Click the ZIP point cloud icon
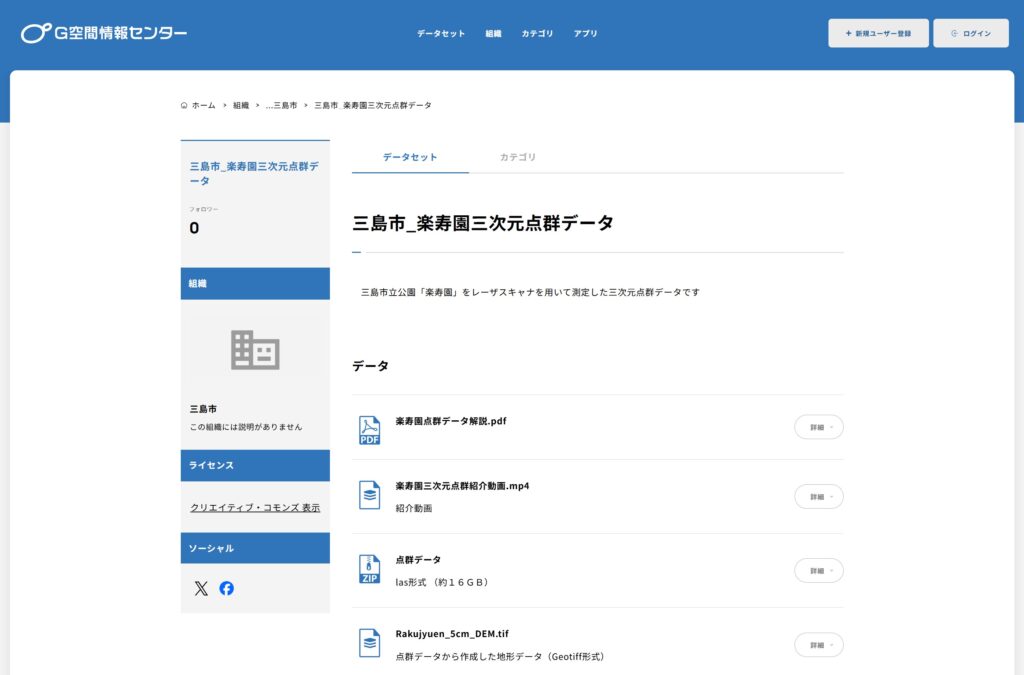This screenshot has width=1024, height=675. coord(370,569)
